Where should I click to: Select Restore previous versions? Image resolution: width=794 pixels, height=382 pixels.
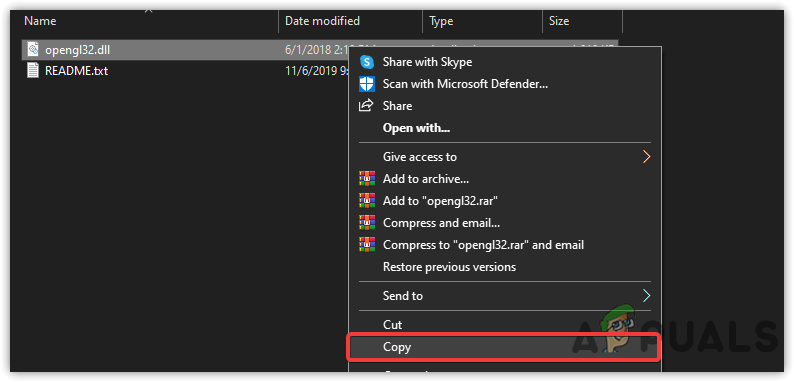[504, 266]
